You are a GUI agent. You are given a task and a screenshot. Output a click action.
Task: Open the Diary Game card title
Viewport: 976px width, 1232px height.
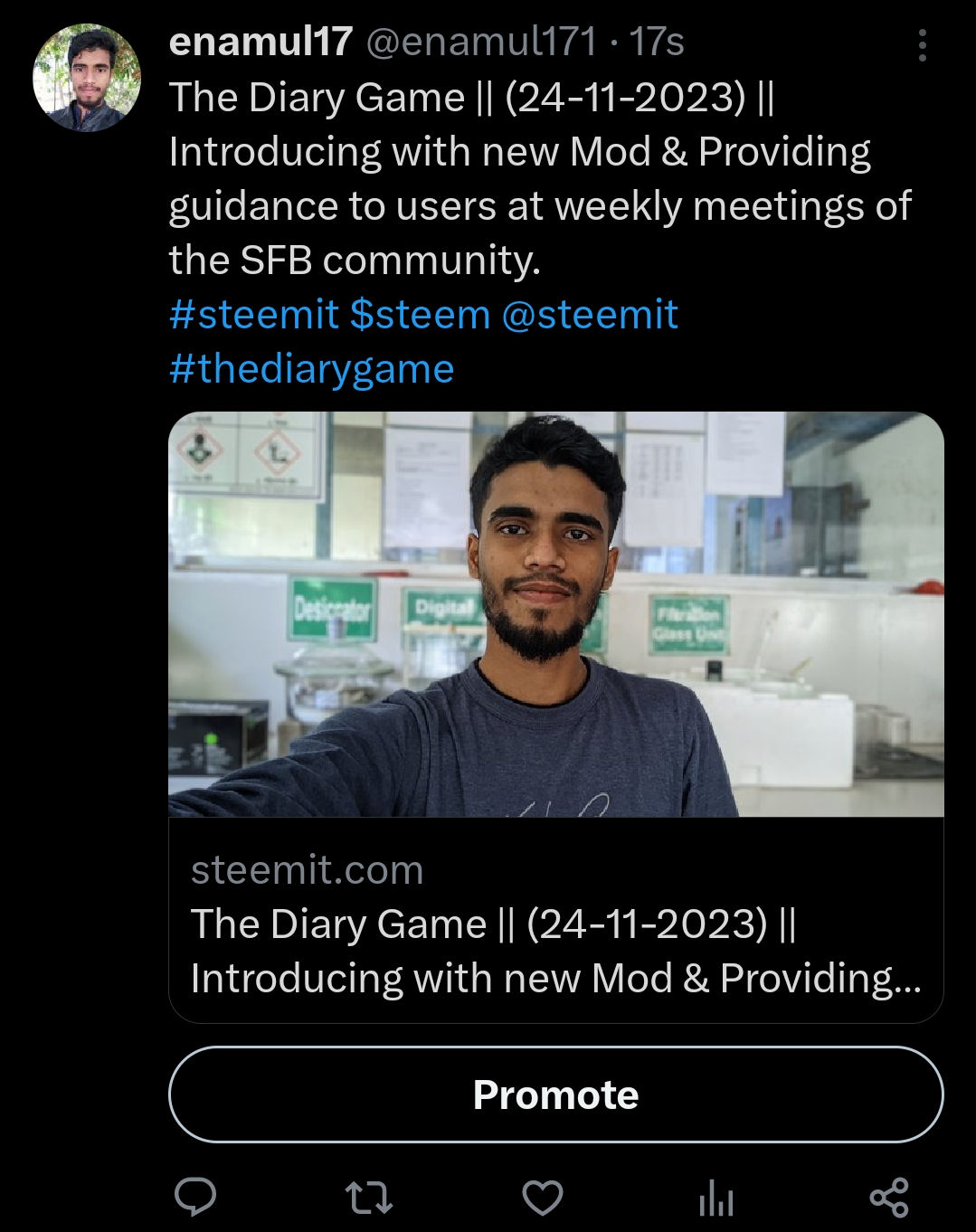(494, 924)
